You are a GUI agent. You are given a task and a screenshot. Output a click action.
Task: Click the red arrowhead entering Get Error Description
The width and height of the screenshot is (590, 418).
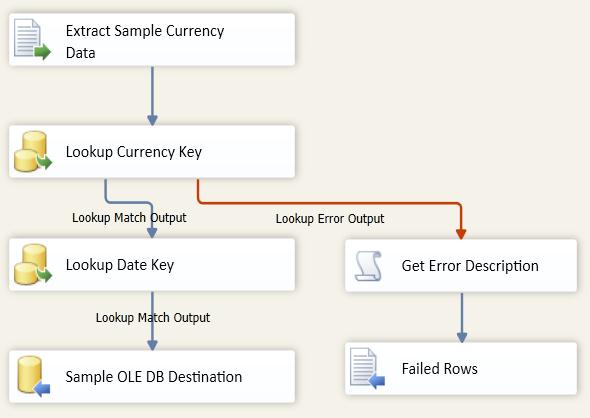(x=461, y=234)
